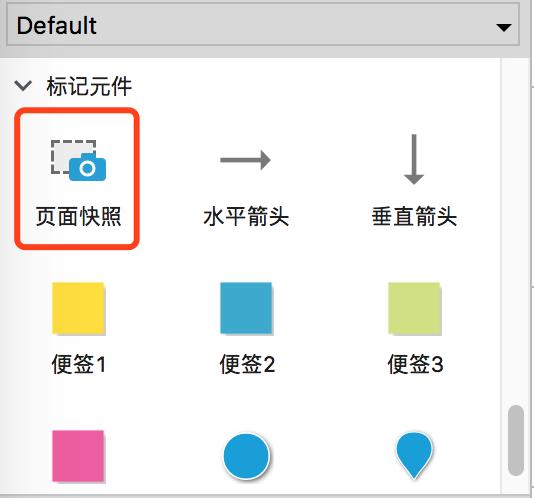Pick the 垂直箭头 vertical arrow widget
The image size is (534, 498).
tap(414, 159)
